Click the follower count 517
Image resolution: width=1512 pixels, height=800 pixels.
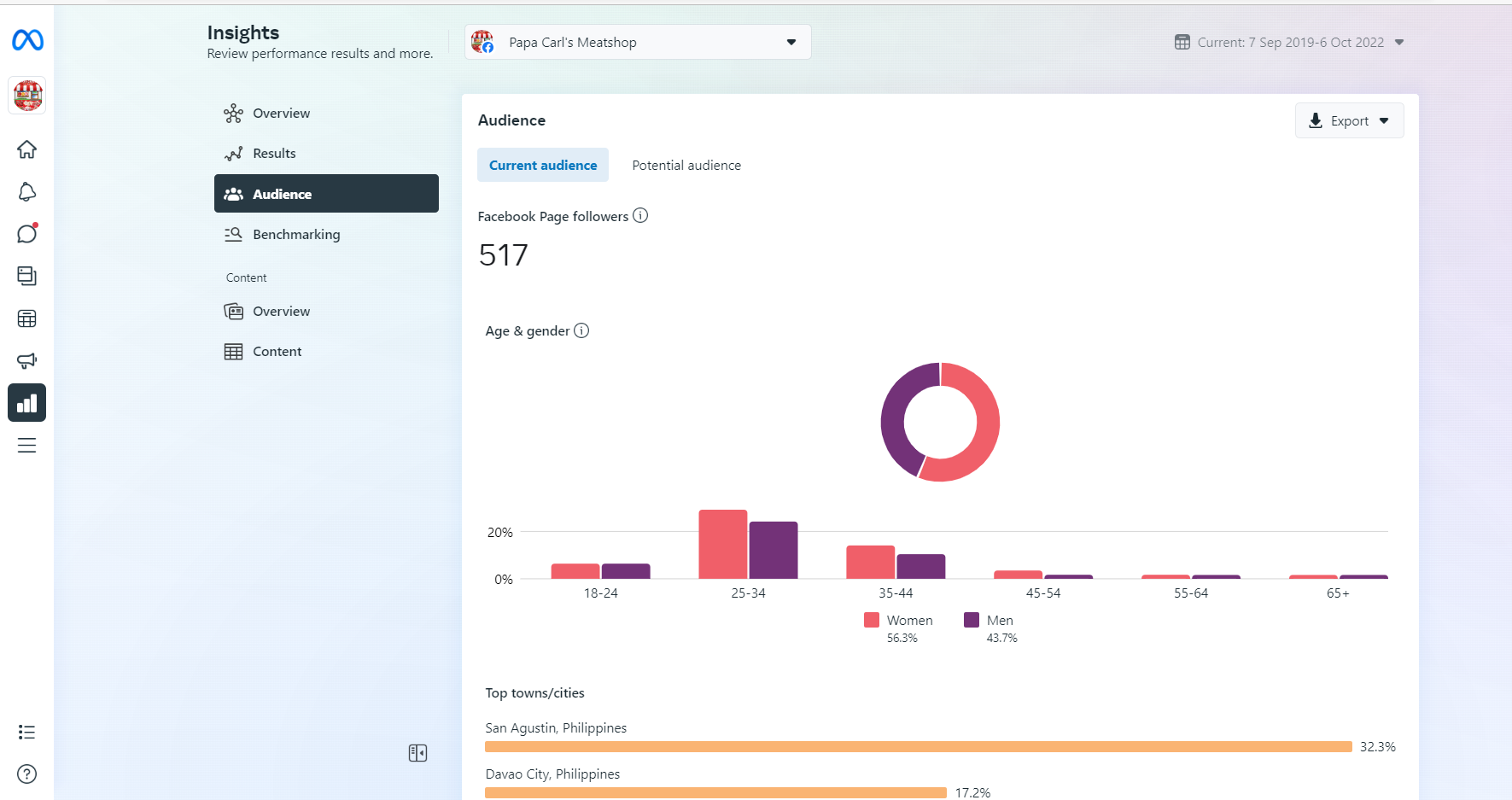(x=504, y=255)
